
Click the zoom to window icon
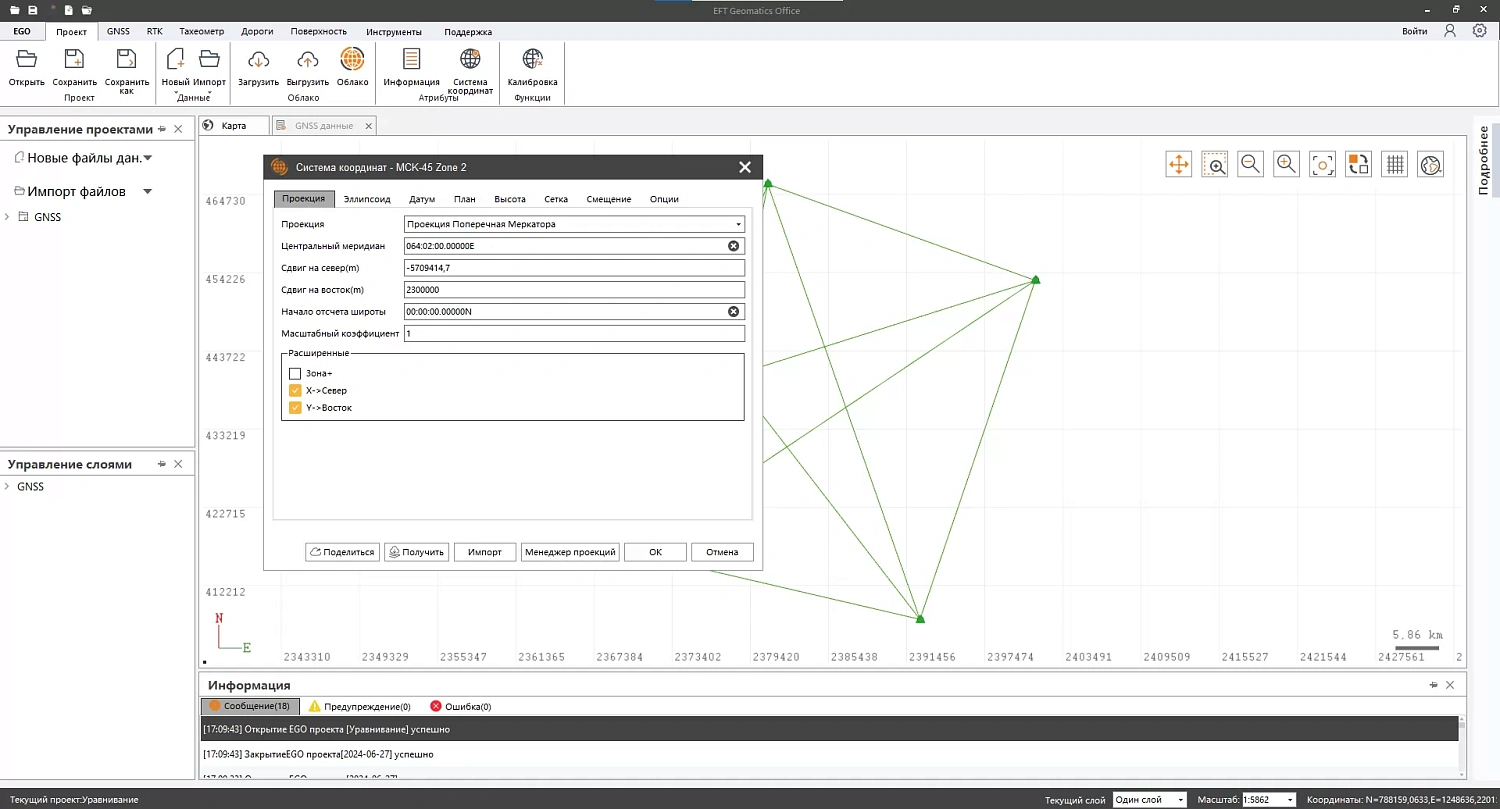[1214, 165]
